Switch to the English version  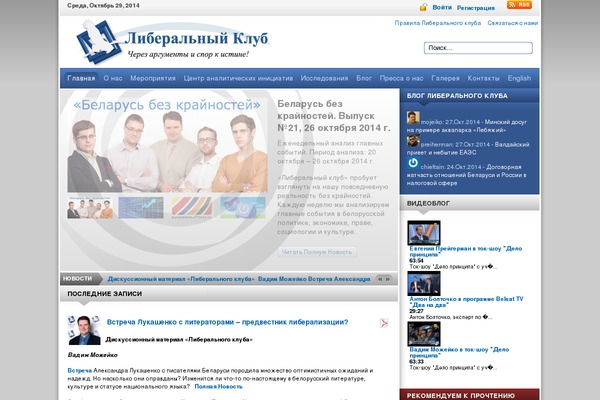[x=519, y=78]
